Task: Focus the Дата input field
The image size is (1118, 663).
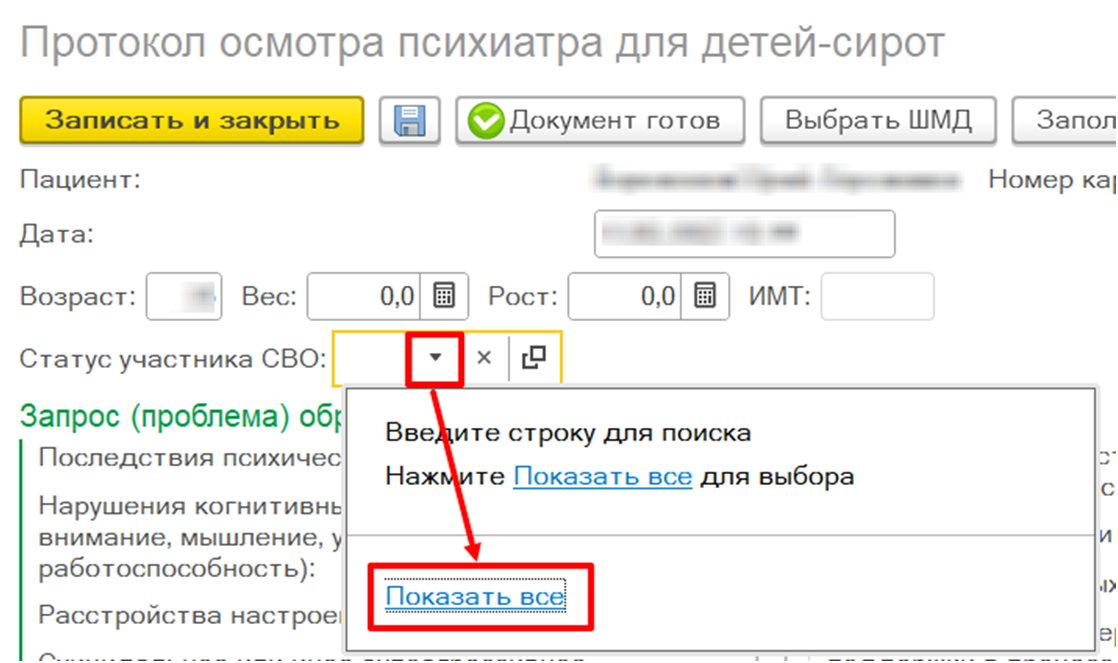Action: (744, 234)
